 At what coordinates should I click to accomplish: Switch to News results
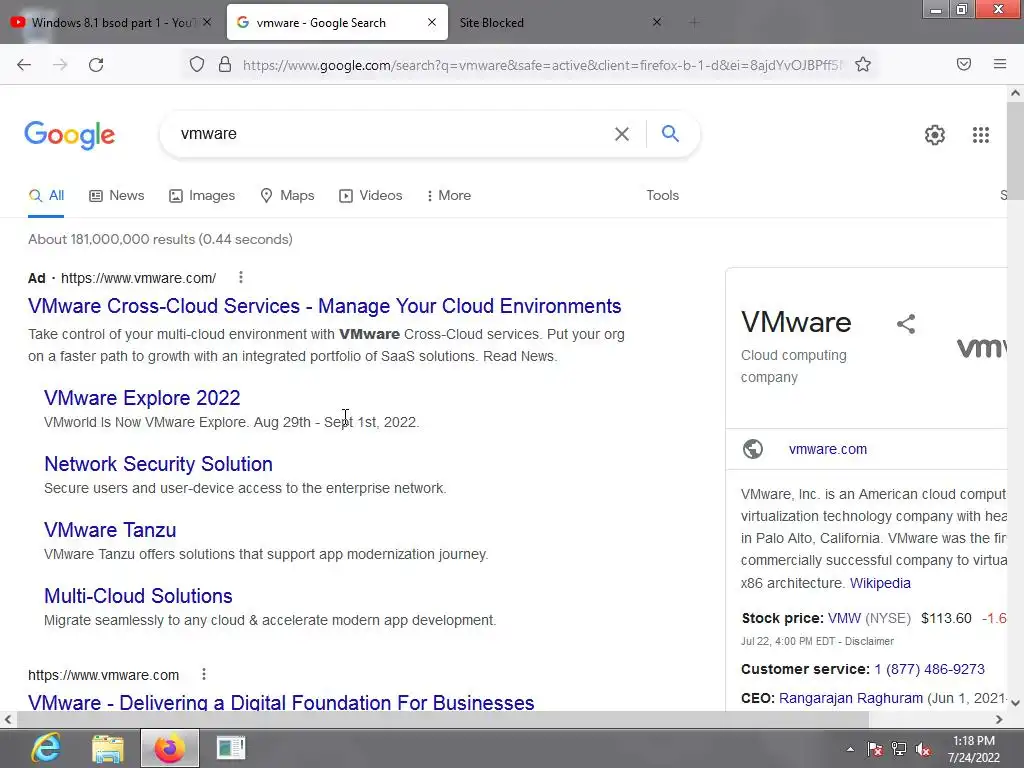click(x=117, y=195)
